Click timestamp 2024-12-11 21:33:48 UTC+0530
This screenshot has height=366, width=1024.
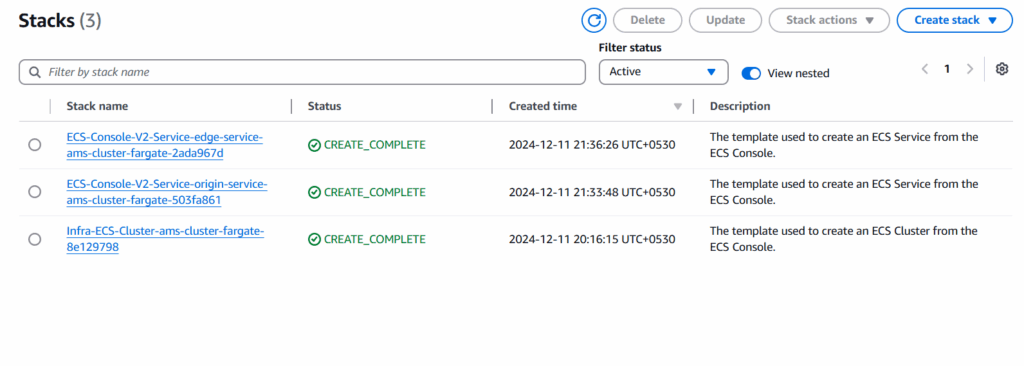click(x=592, y=192)
